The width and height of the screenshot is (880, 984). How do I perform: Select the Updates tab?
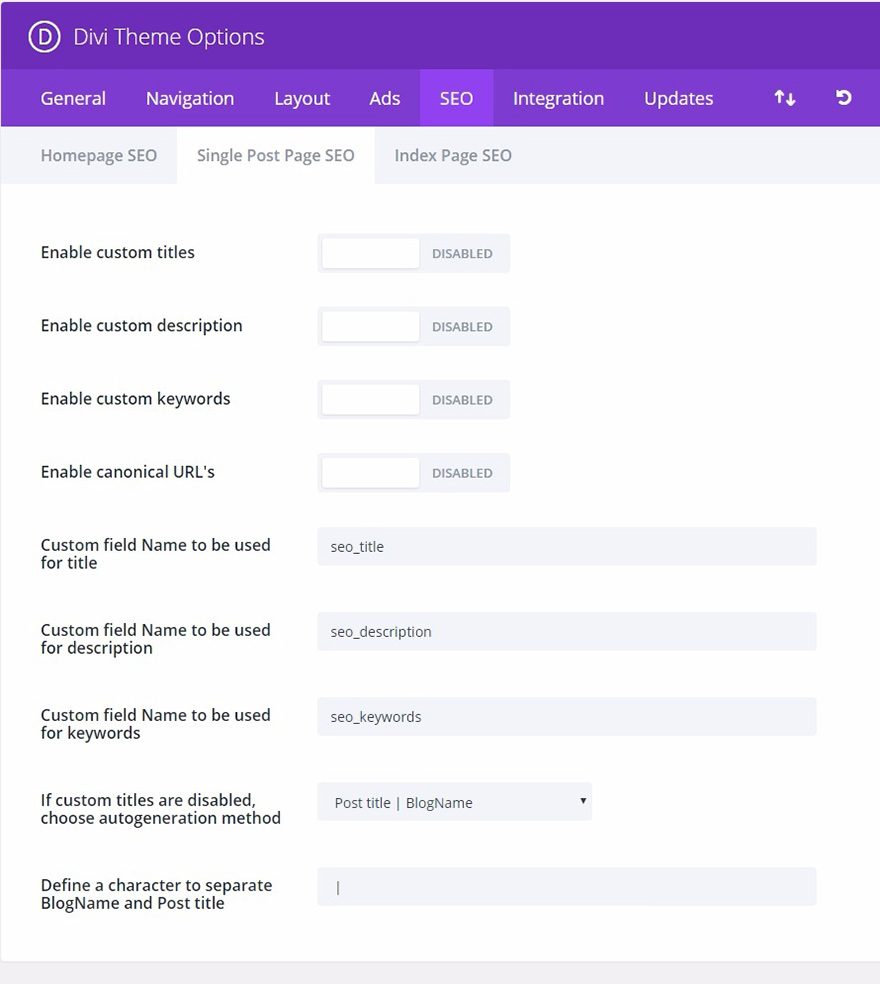678,97
